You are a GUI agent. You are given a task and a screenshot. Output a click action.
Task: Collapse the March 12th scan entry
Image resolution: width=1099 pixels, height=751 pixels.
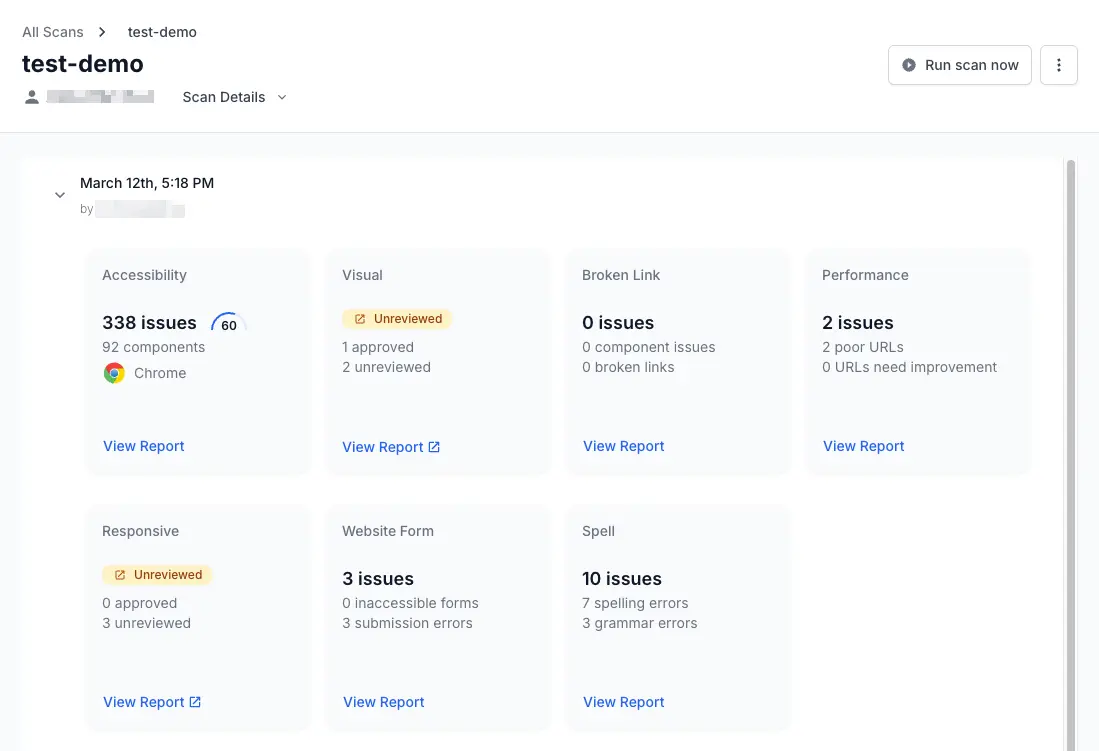point(60,195)
